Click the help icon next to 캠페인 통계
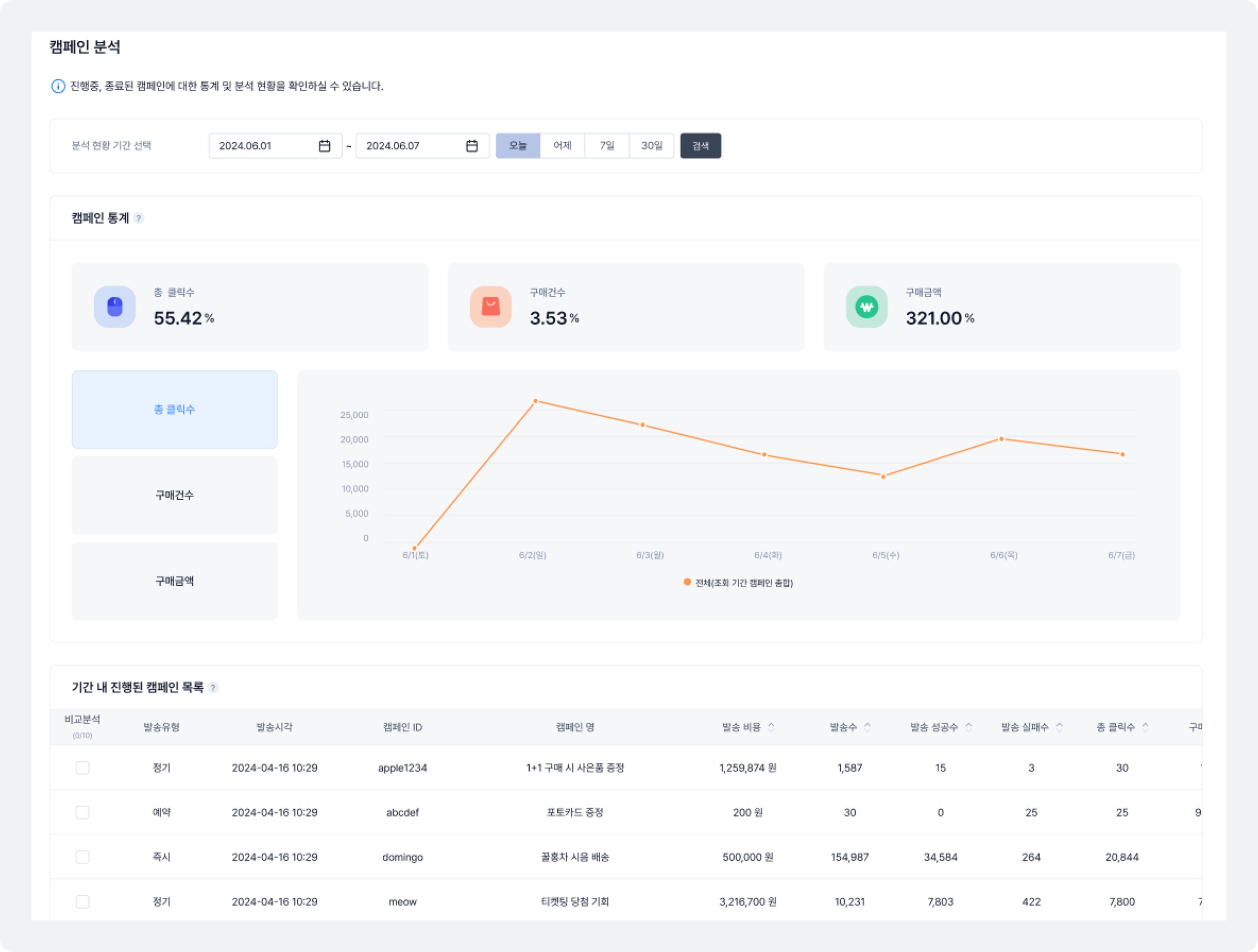This screenshot has width=1258, height=952. (139, 218)
